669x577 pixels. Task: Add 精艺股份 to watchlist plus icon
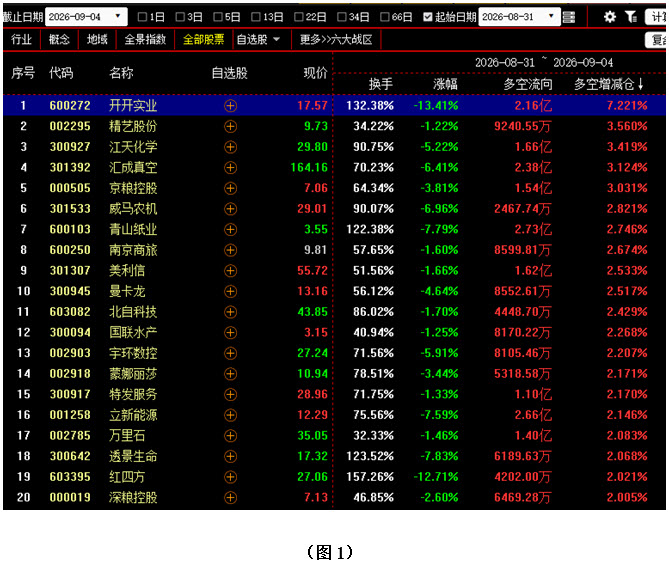(230, 126)
